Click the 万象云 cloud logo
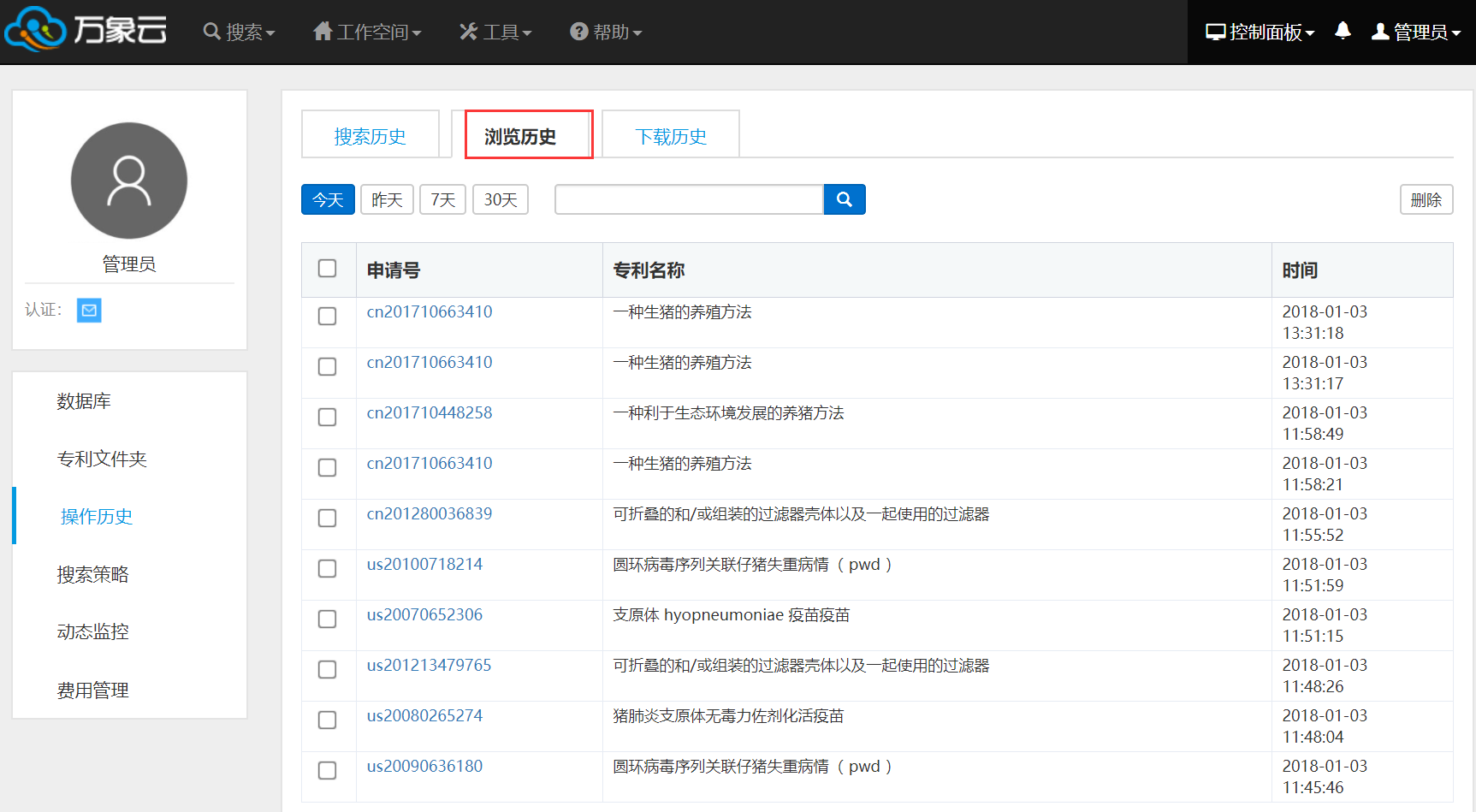This screenshot has height=812, width=1476. point(86,30)
